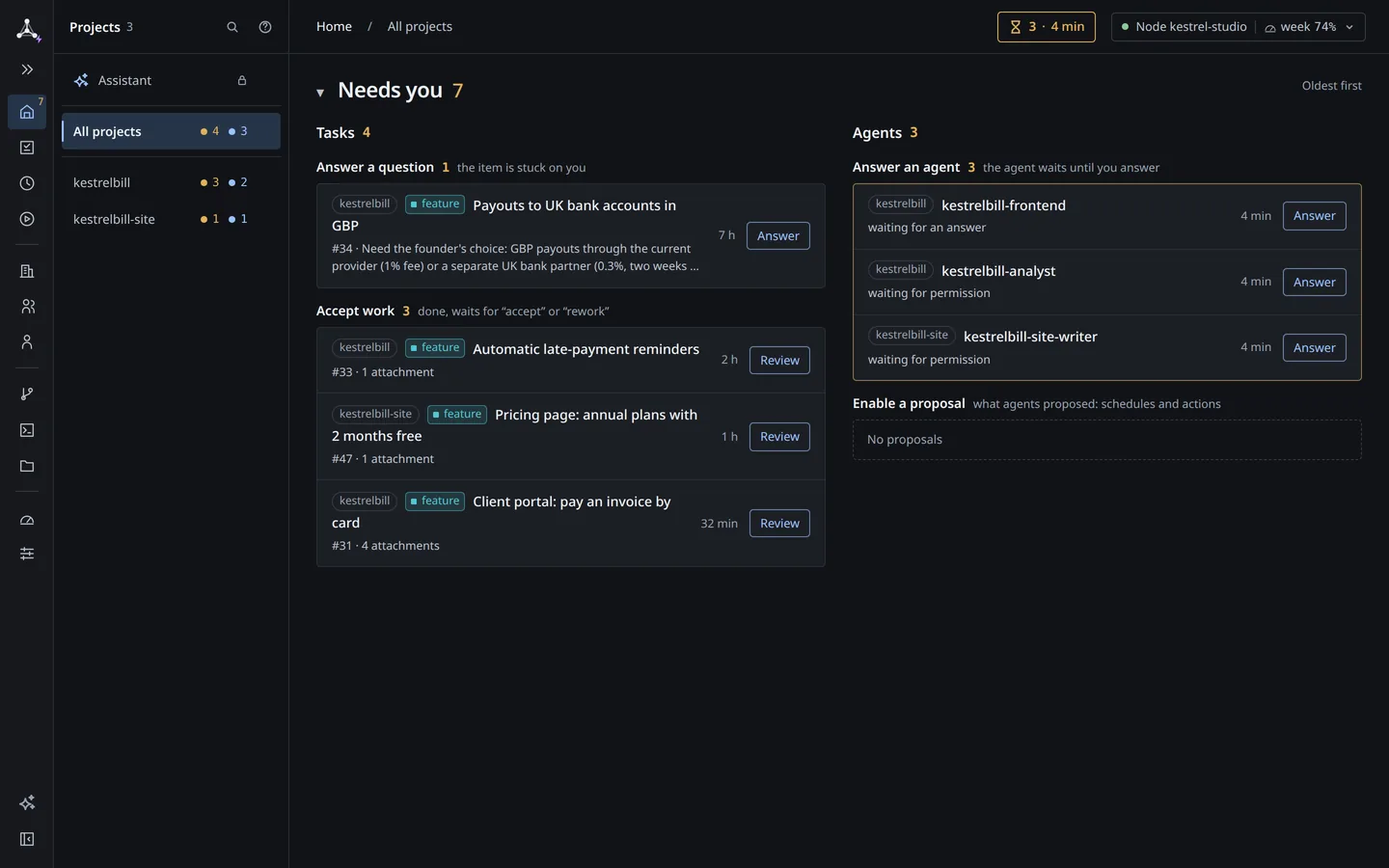Click the search icon in the Projects header

tap(232, 27)
